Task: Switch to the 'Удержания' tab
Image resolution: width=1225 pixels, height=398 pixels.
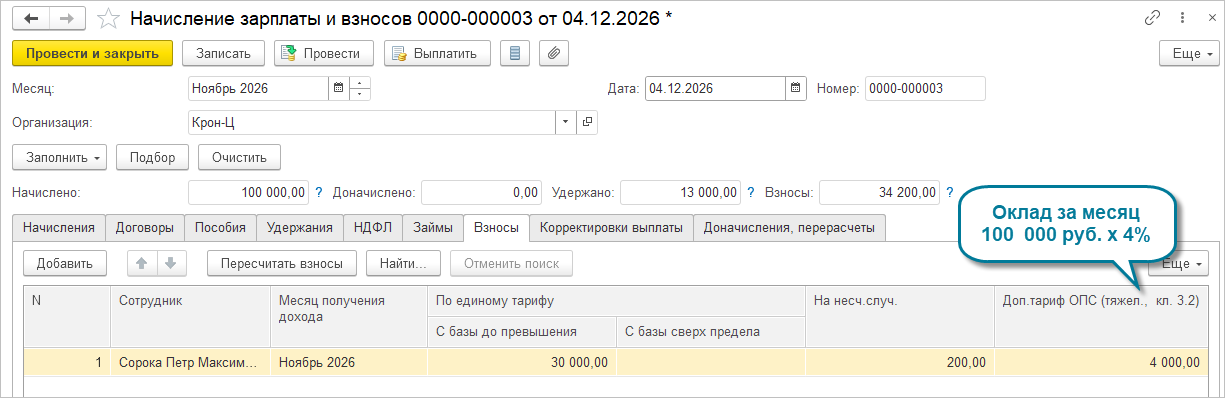Action: (300, 228)
